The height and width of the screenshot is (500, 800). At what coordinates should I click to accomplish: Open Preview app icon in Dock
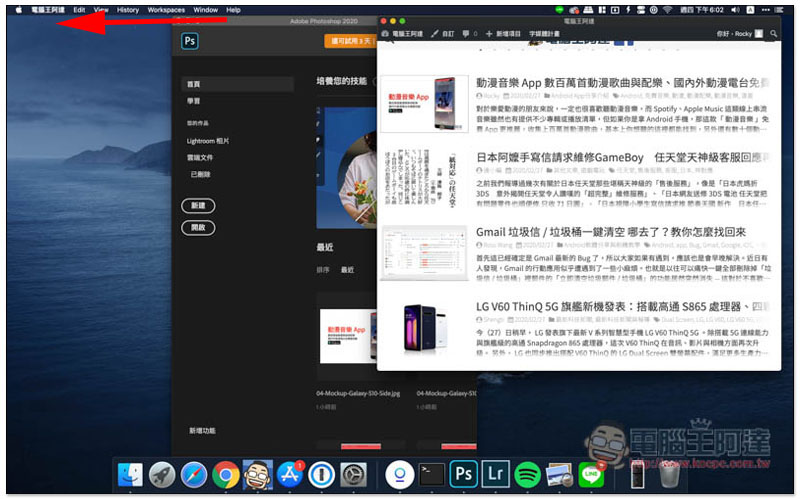[559, 474]
